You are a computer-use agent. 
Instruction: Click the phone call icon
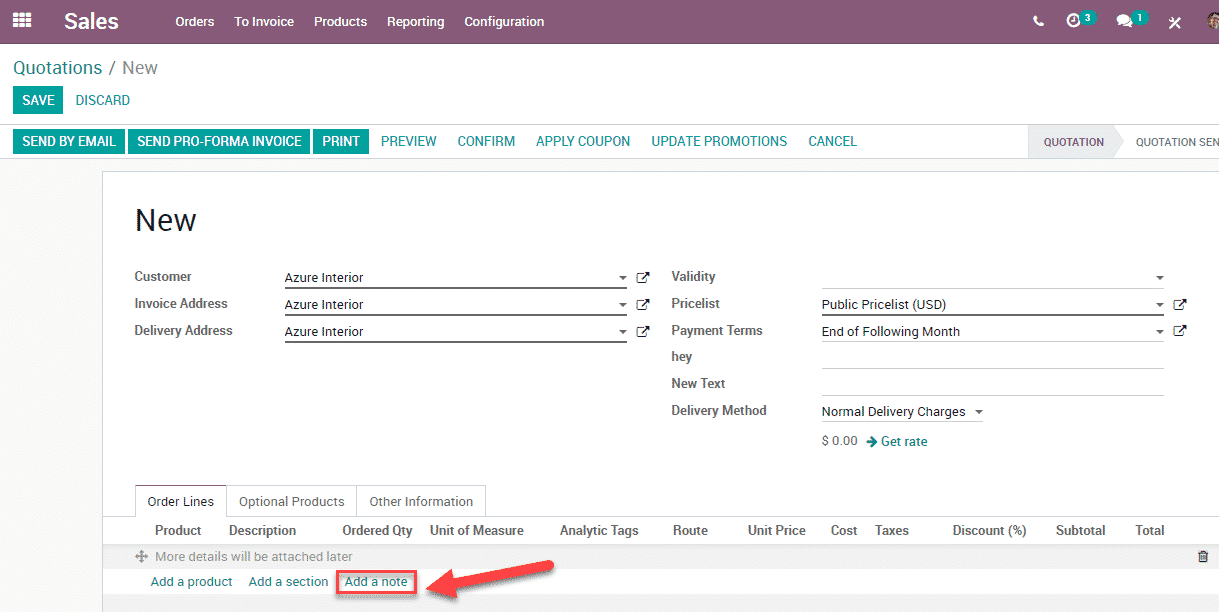1038,21
